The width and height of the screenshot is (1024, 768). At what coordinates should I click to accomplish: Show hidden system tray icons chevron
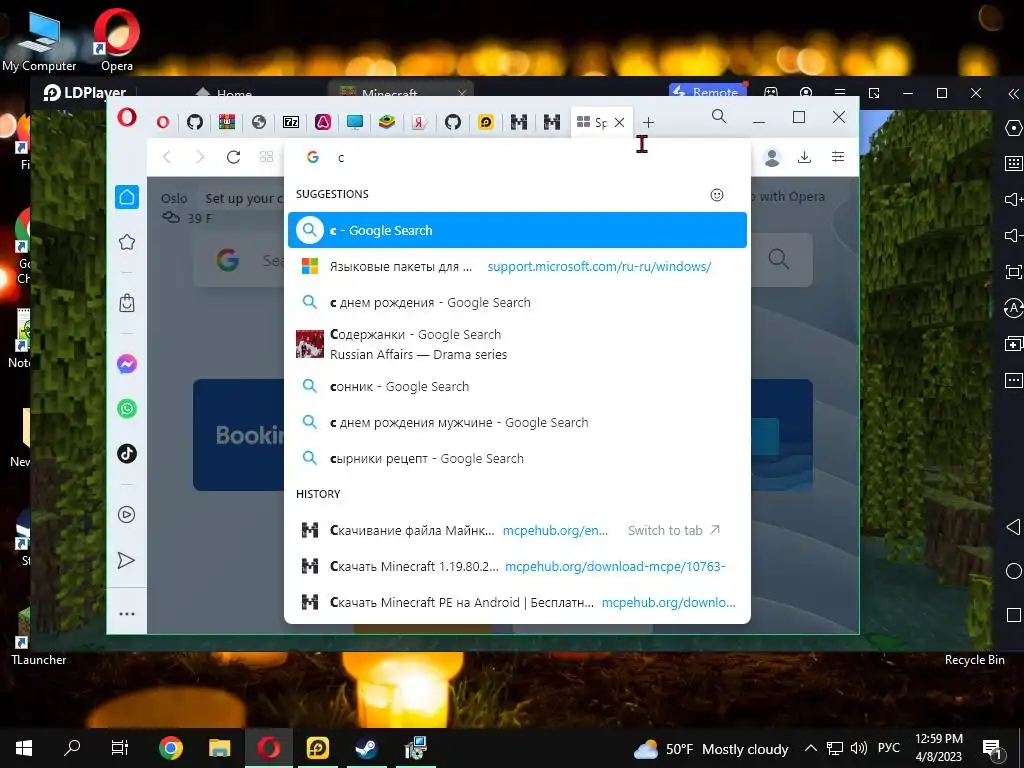810,748
